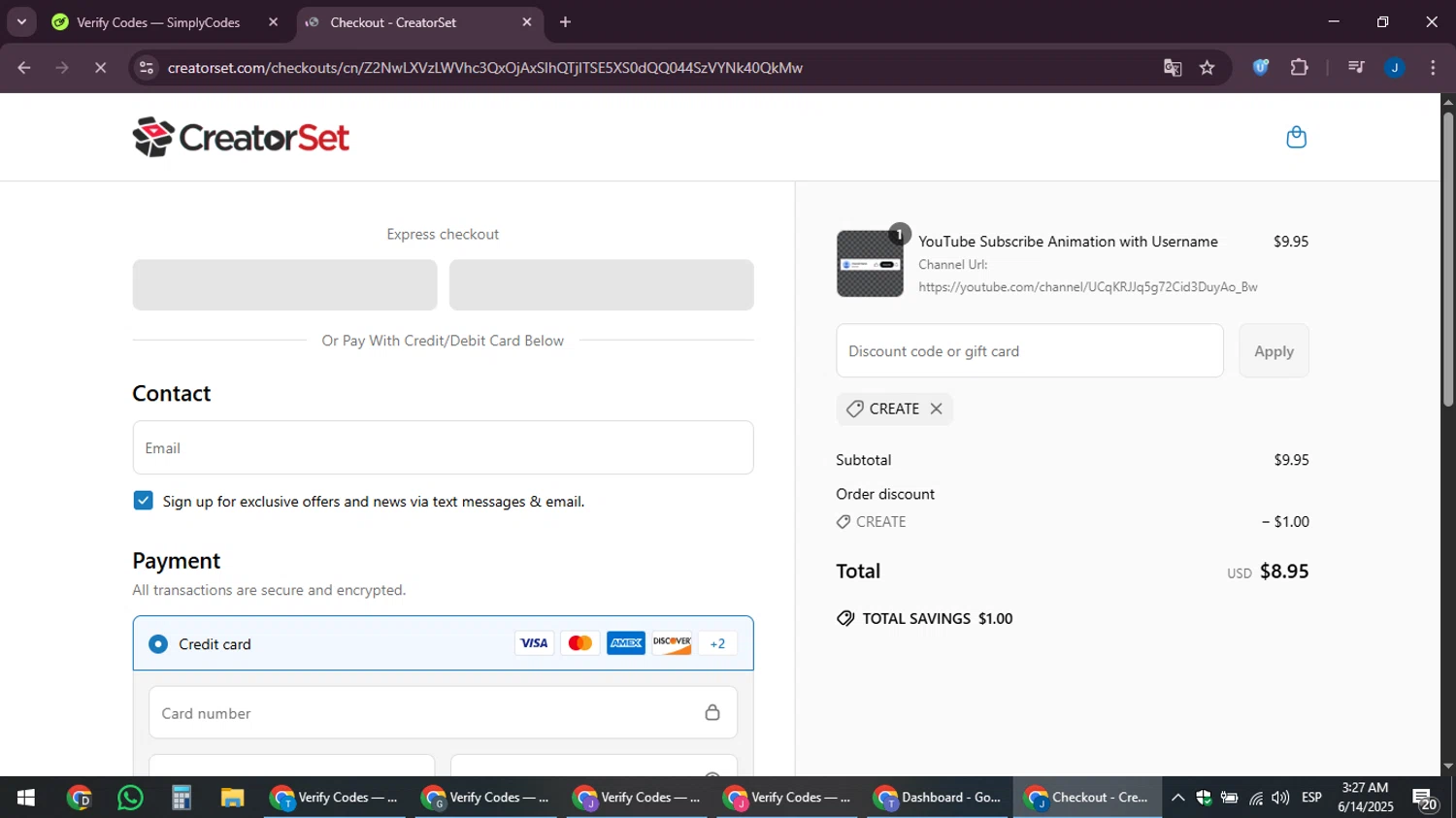This screenshot has height=818, width=1456.
Task: Stop loading the page
Action: pyautogui.click(x=100, y=68)
